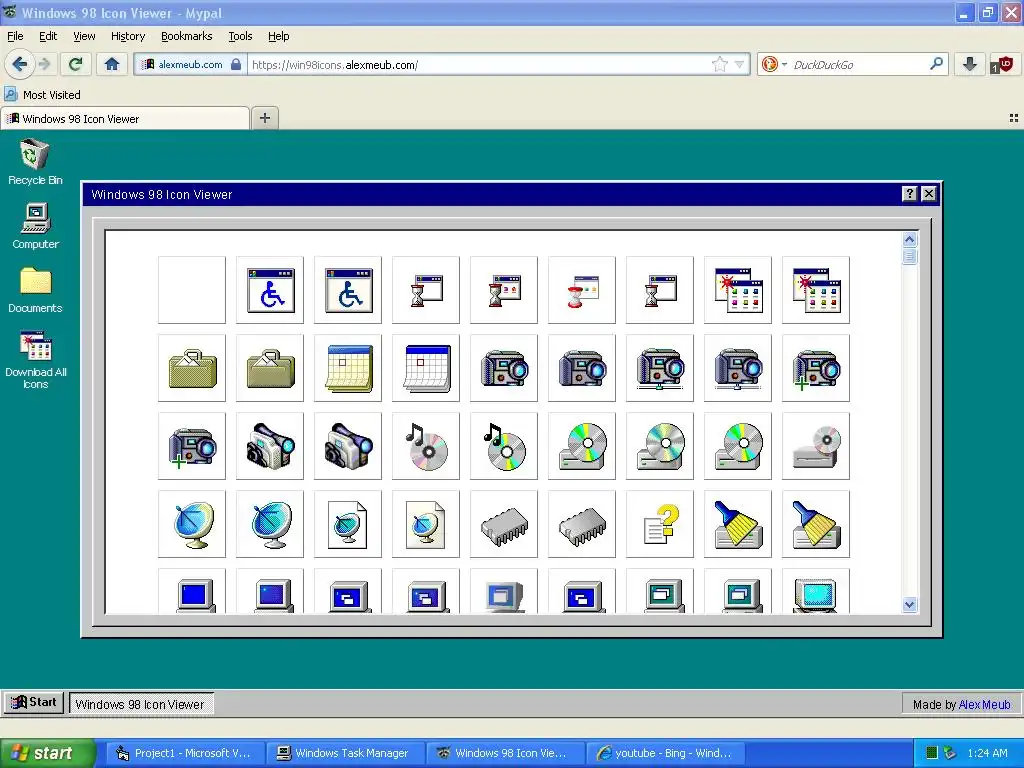Click the list all tabs icon
The image size is (1024, 768).
1014,118
